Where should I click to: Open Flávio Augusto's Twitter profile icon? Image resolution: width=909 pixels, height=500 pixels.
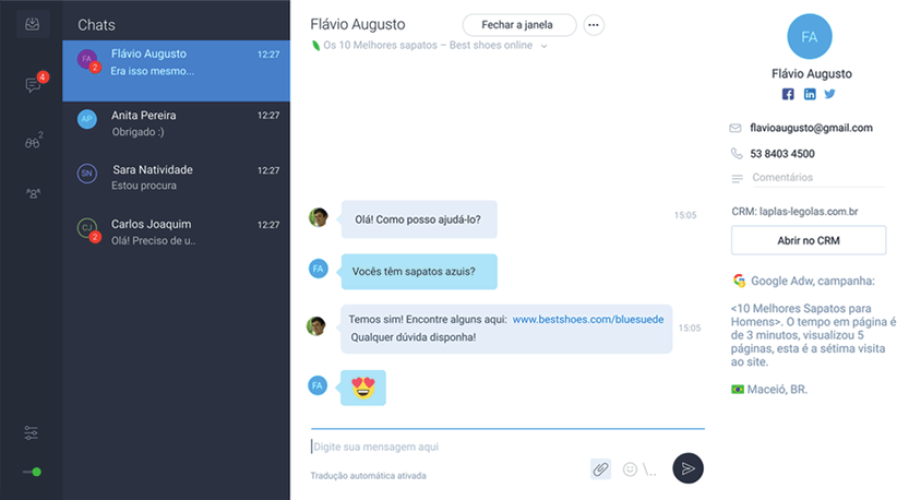point(830,93)
